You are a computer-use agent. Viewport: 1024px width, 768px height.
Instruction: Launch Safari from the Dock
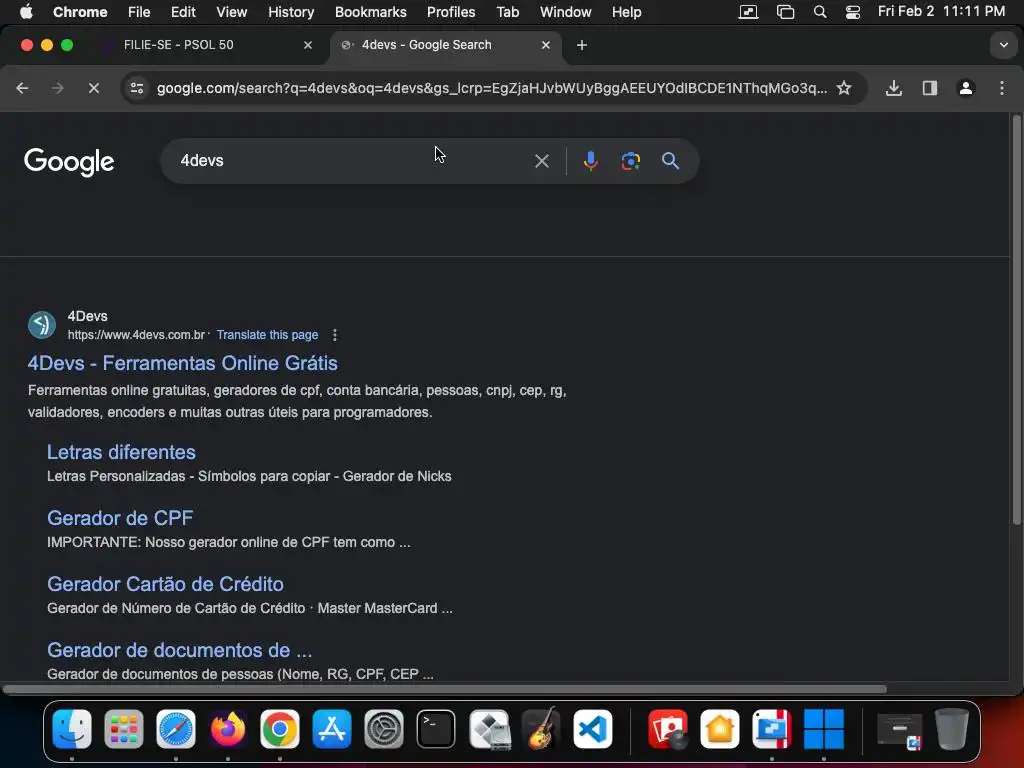(176, 728)
